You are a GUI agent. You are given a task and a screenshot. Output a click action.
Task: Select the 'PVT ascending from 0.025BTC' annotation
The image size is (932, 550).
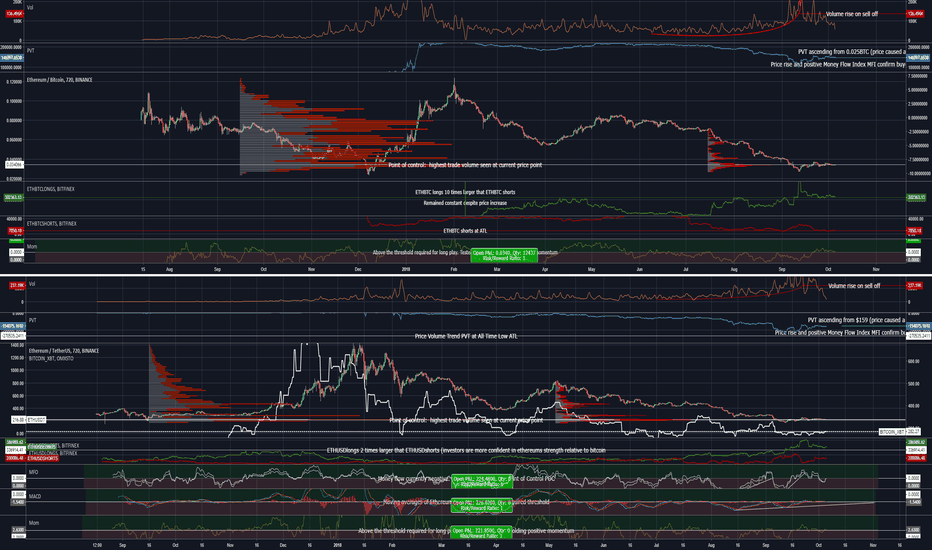[x=851, y=52]
